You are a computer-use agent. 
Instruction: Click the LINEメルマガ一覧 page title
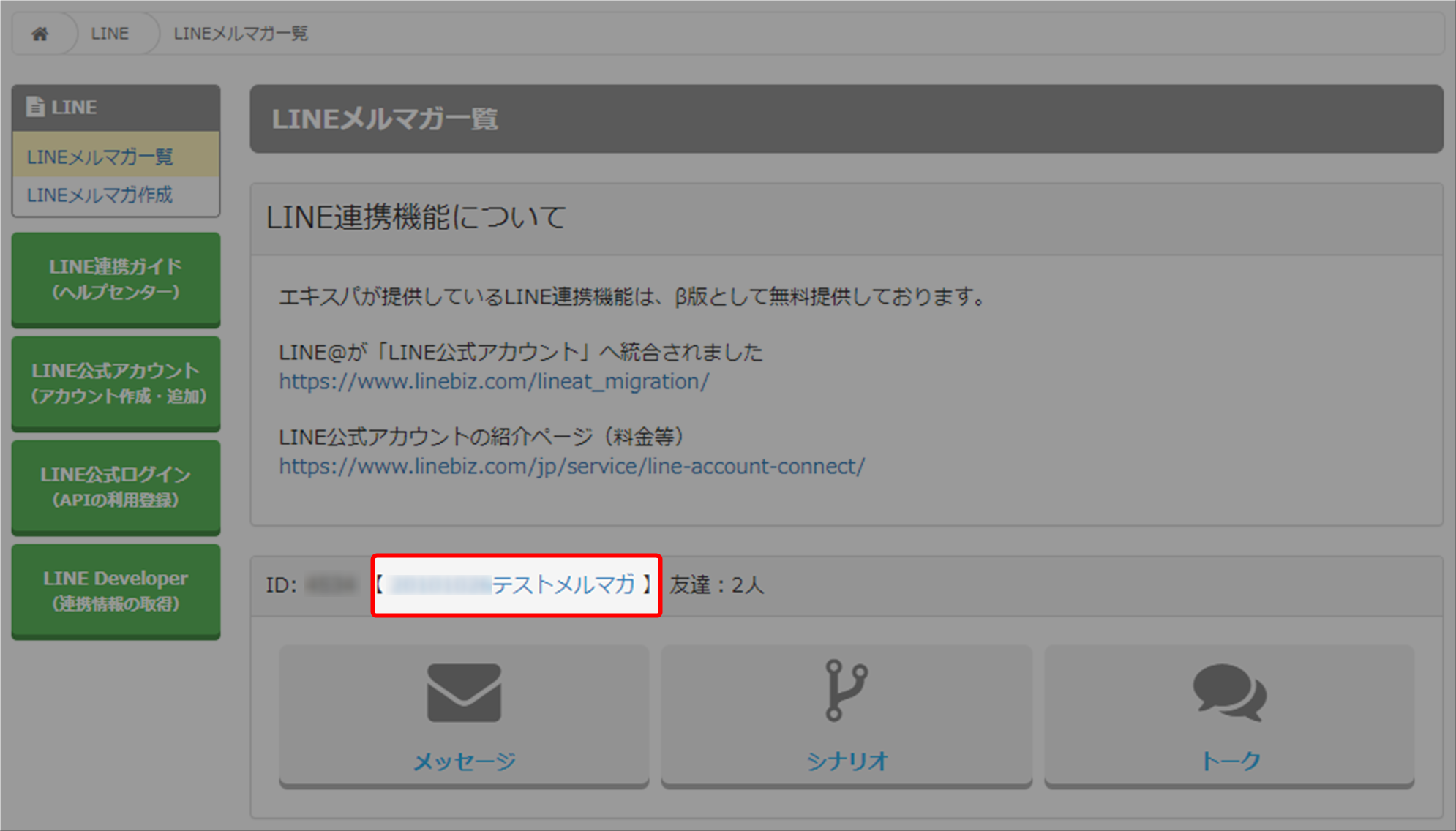click(385, 119)
